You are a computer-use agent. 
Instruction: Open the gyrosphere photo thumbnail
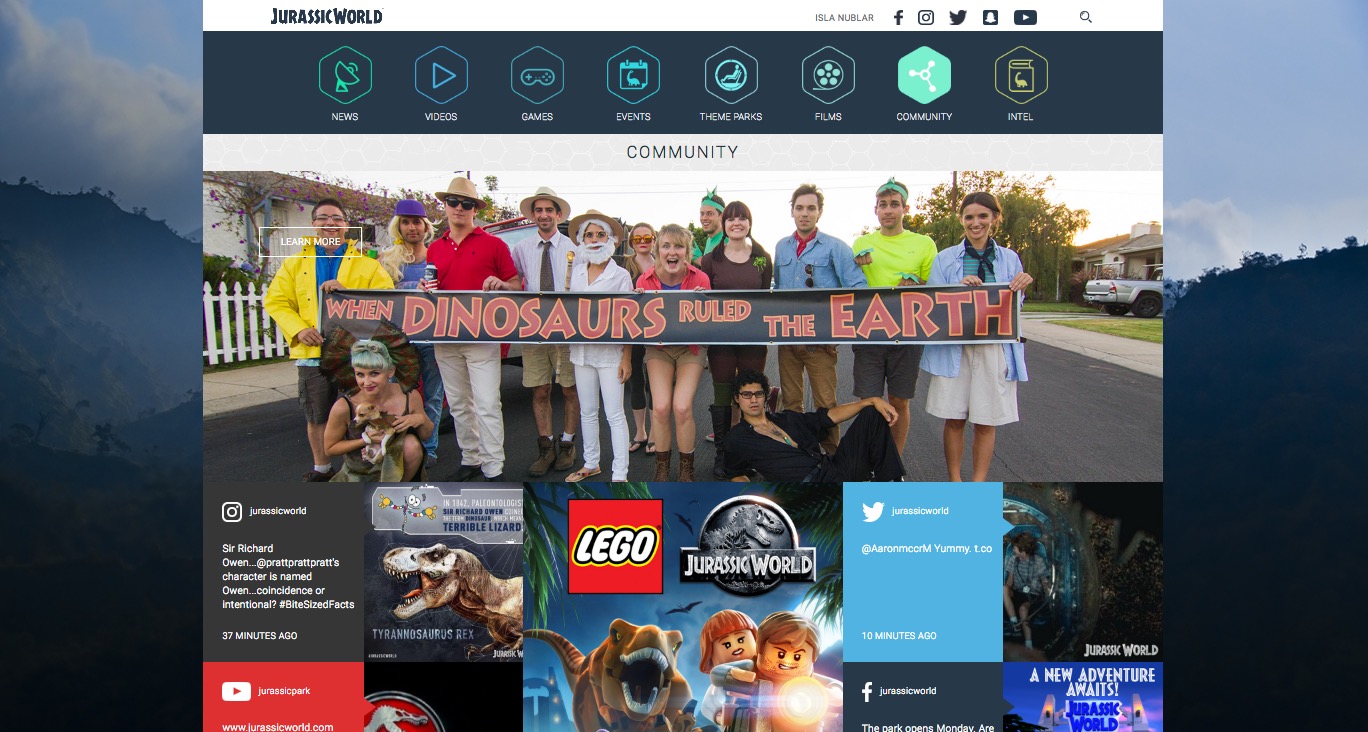pyautogui.click(x=1083, y=572)
